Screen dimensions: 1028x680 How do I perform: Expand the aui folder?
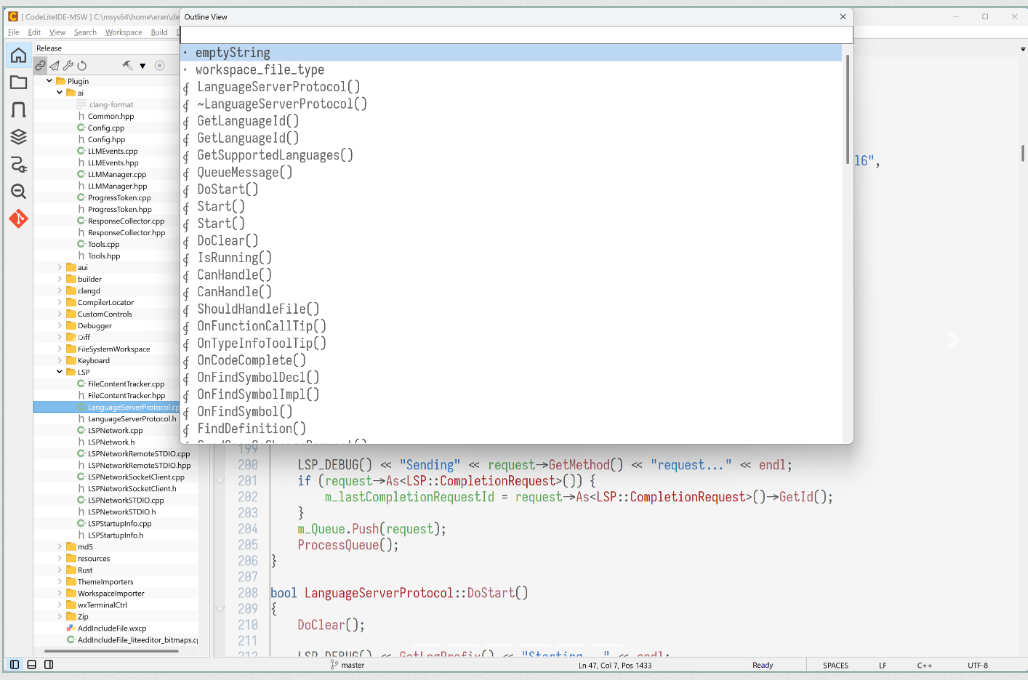click(x=60, y=268)
